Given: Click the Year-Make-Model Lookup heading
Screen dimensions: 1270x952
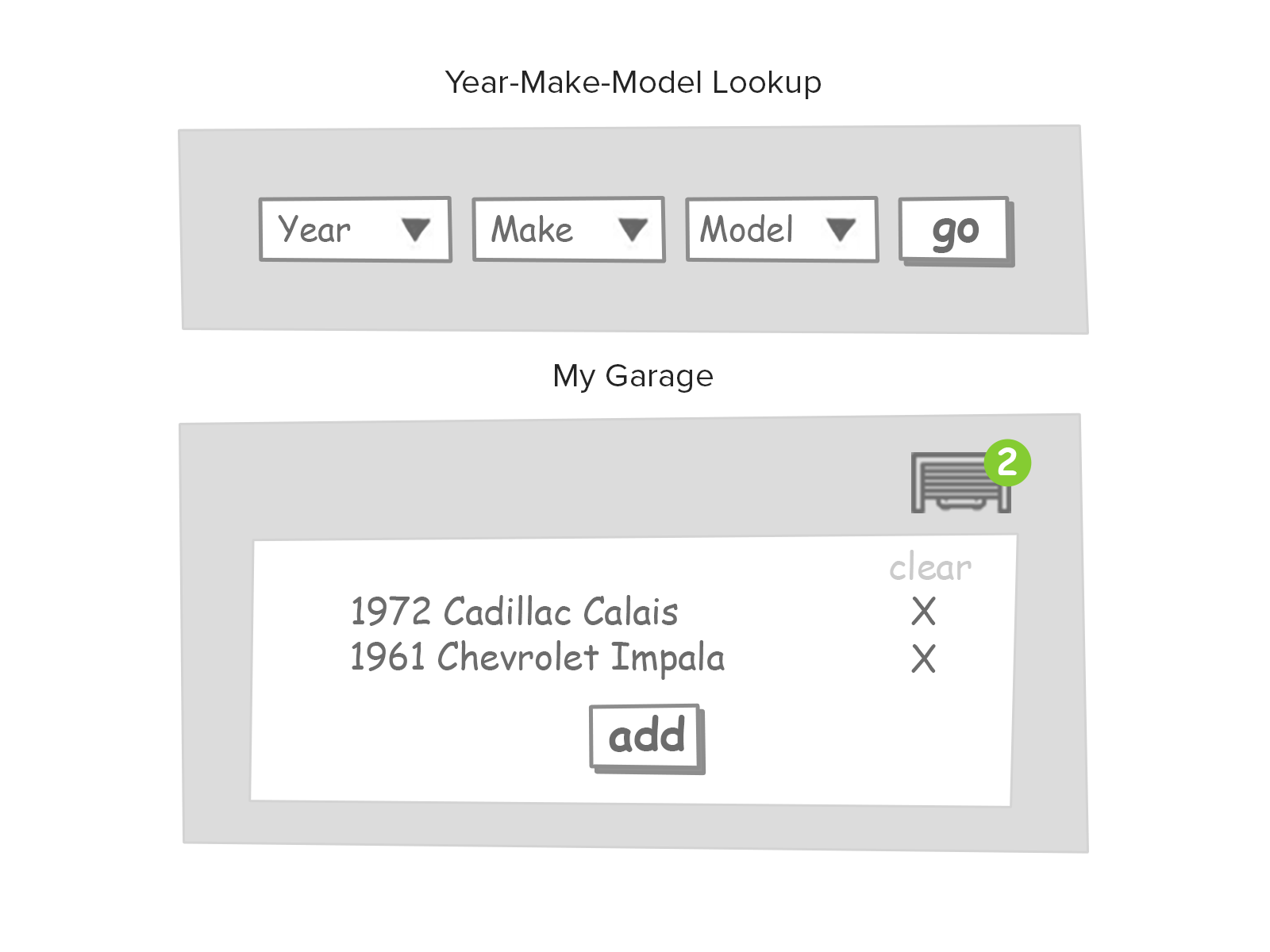Looking at the screenshot, I should (x=633, y=83).
